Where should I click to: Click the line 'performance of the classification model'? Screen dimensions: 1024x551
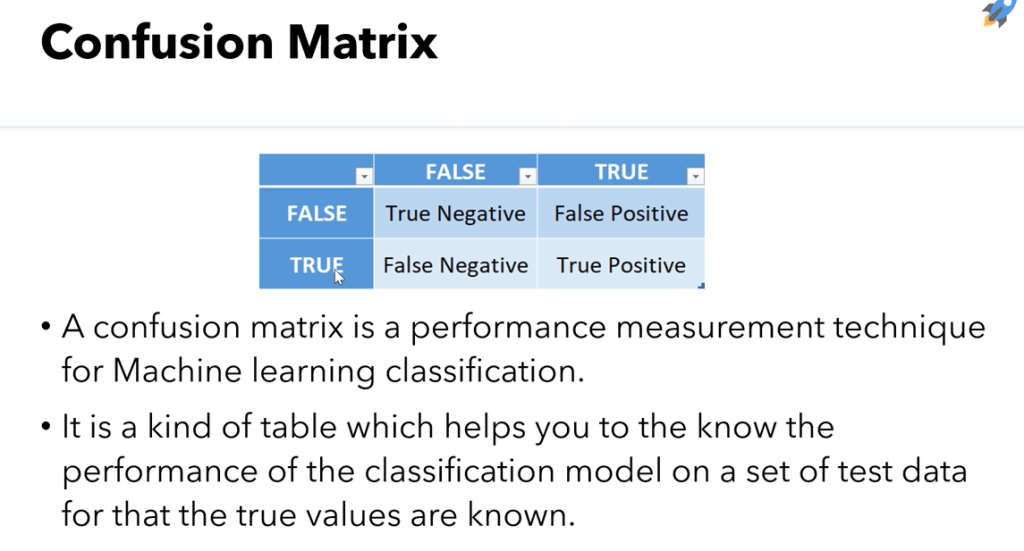(x=513, y=471)
